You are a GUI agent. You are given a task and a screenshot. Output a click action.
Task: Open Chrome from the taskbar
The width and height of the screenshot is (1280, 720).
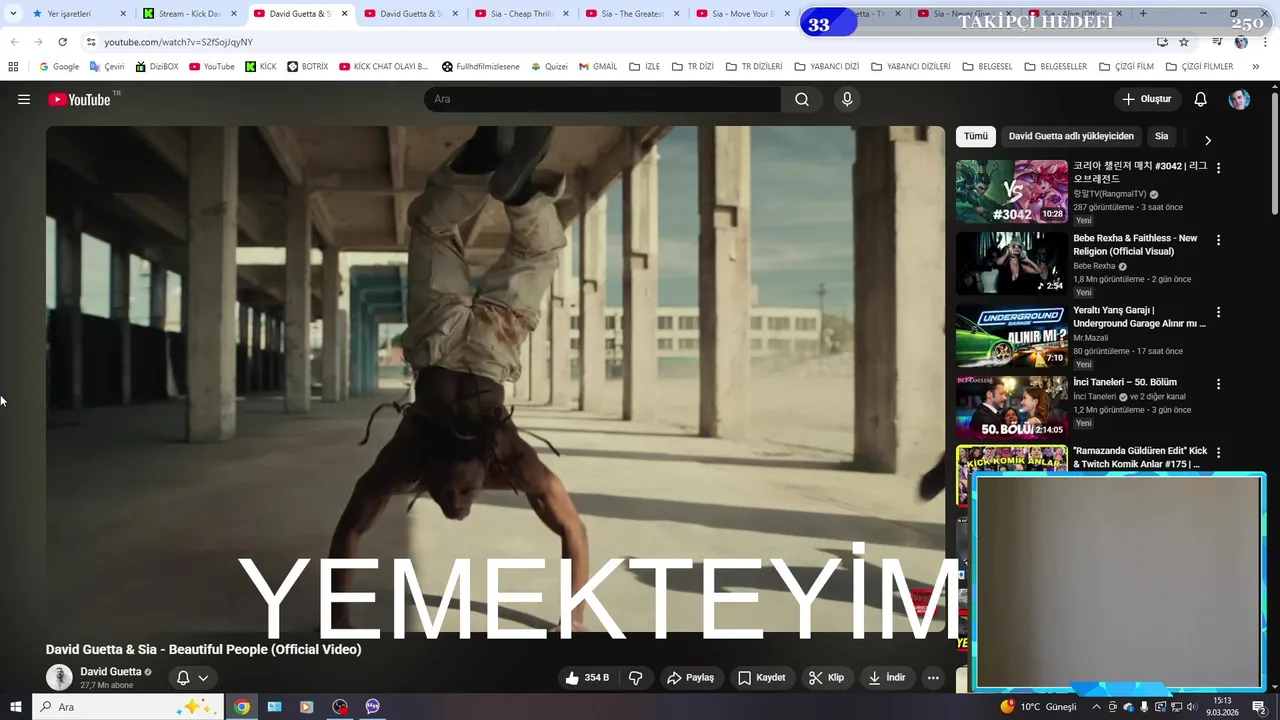(242, 707)
